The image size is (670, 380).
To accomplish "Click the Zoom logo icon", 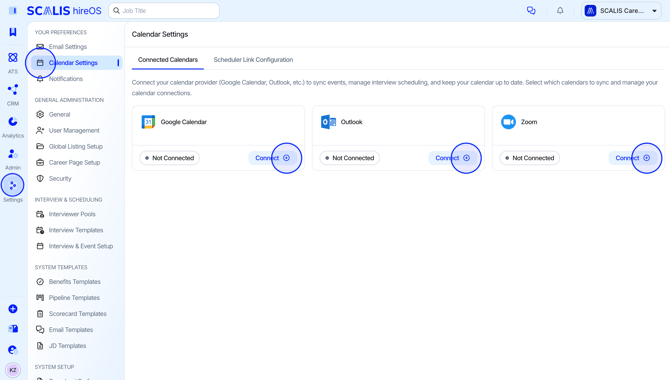I will 508,122.
